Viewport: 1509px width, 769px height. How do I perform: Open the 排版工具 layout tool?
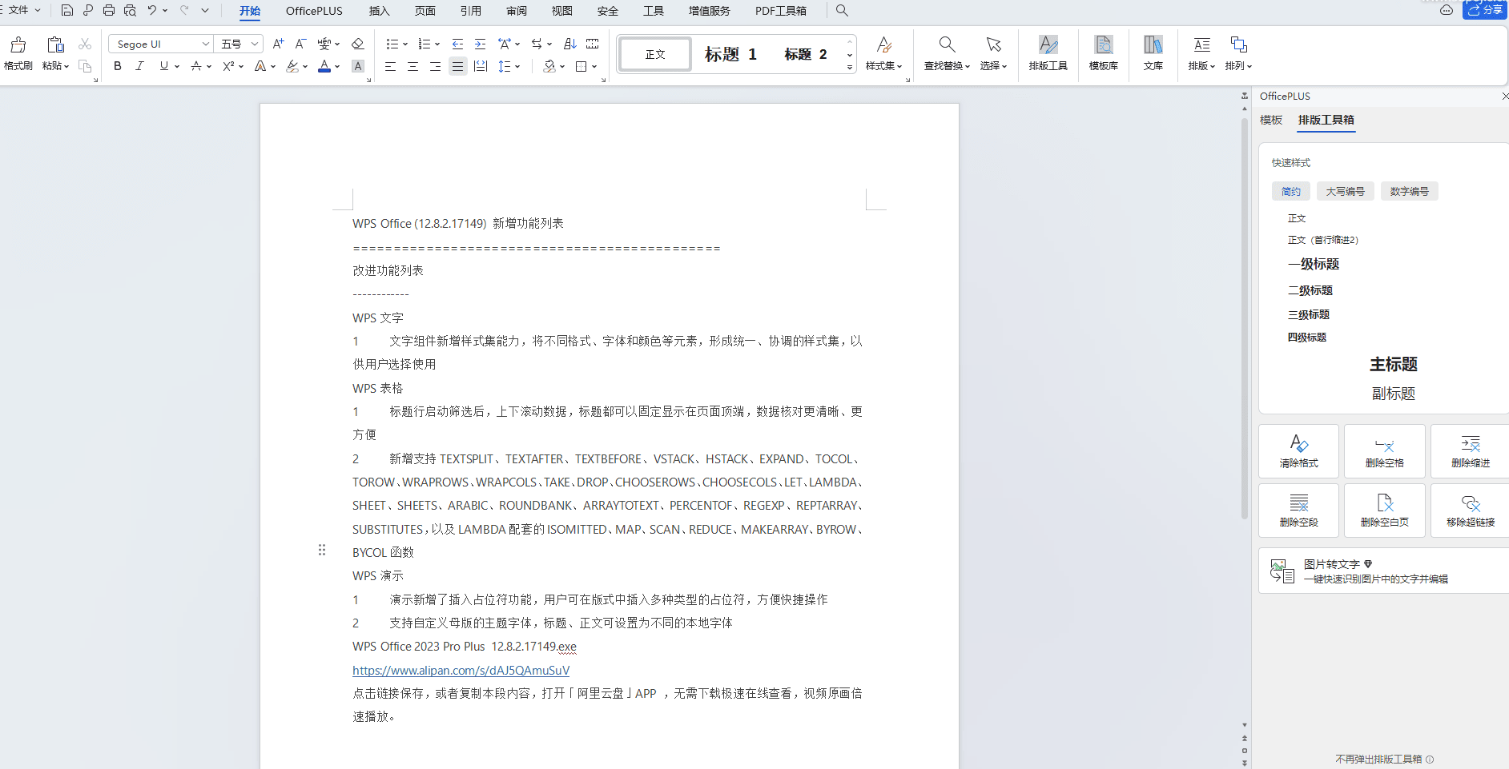pyautogui.click(x=1048, y=53)
